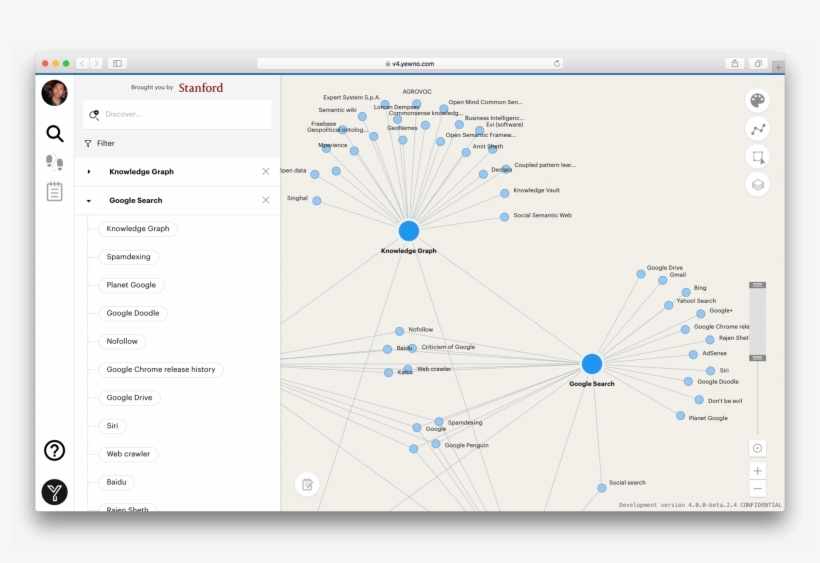
Task: Open the note edit button on the graph
Action: [308, 485]
